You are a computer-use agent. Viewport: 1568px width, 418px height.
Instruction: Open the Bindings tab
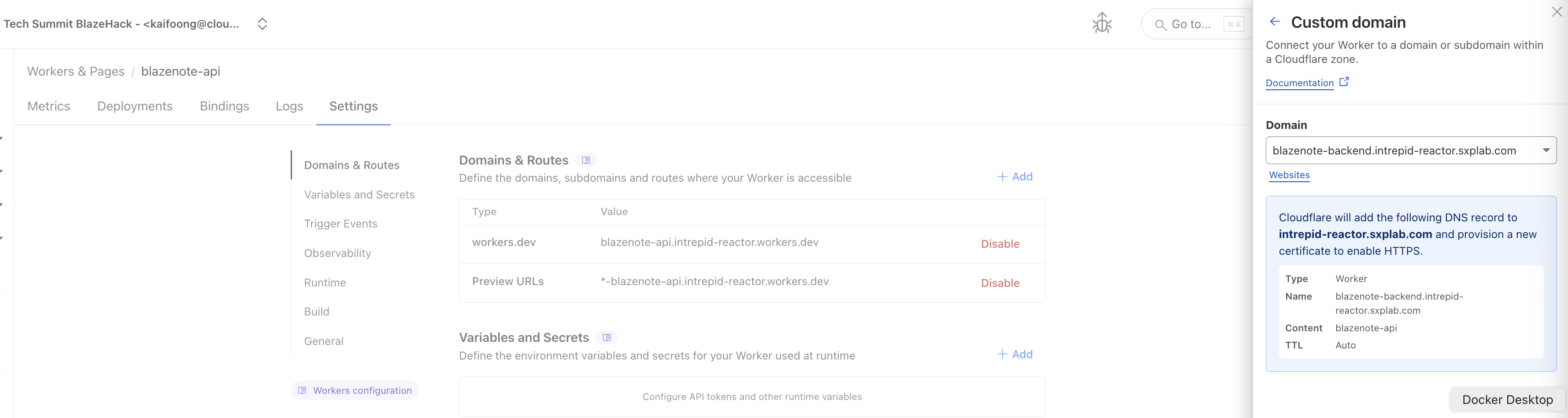point(224,106)
